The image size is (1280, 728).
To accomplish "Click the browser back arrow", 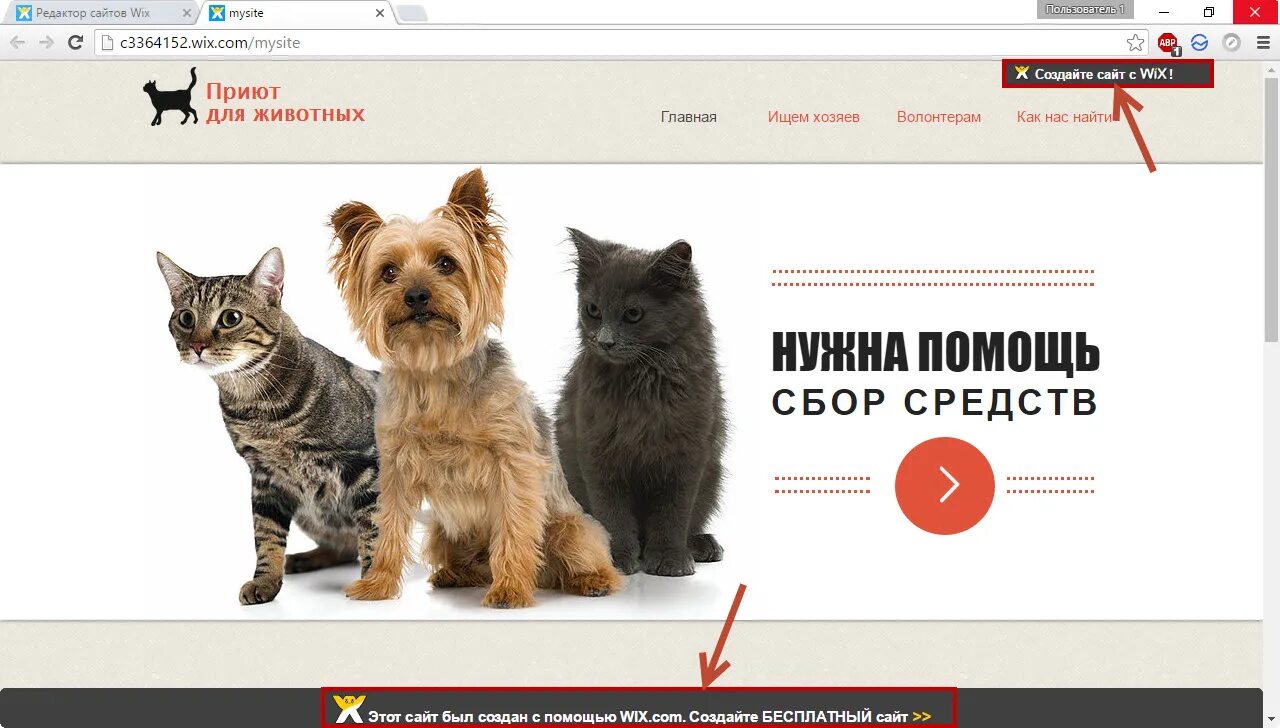I will 18,42.
